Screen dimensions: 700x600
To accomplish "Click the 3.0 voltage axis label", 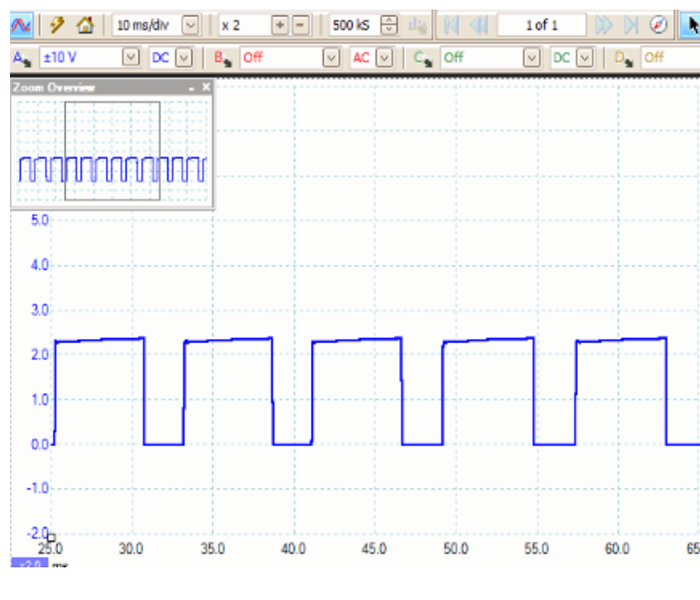I will tap(40, 310).
